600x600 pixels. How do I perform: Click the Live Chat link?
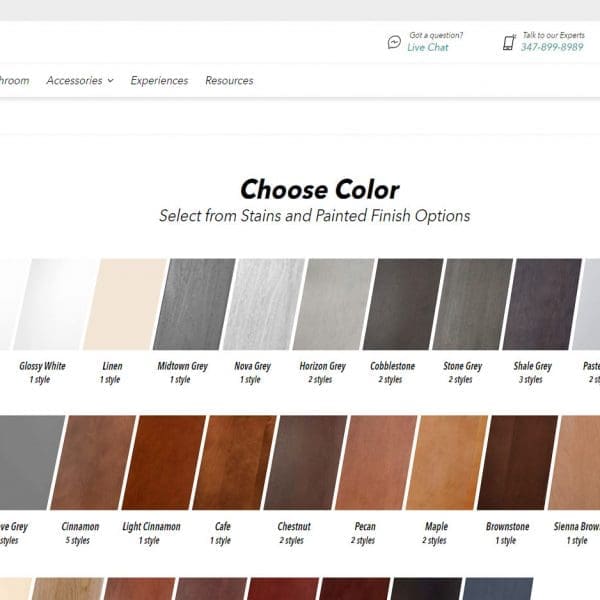pos(427,48)
